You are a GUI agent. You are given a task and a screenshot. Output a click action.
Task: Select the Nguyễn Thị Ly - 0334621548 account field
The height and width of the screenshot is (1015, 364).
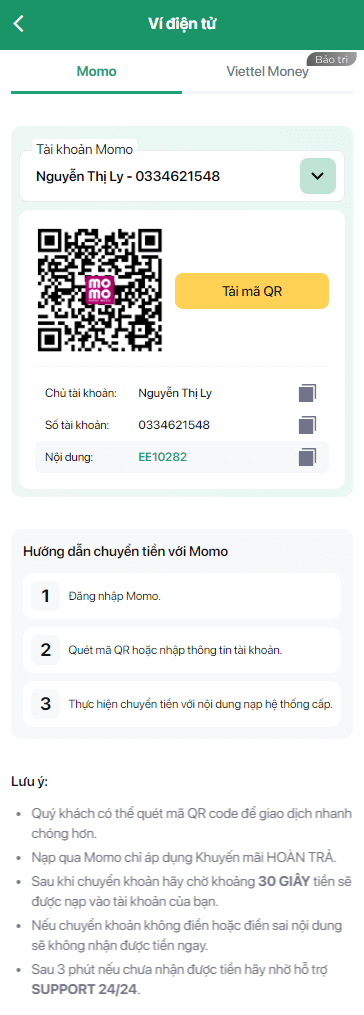pos(182,176)
